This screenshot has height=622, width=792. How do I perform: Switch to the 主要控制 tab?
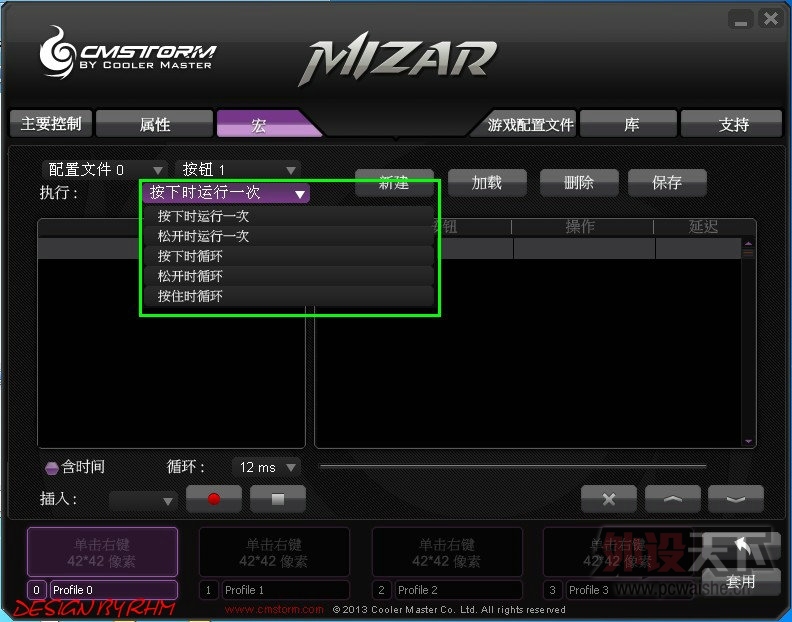pyautogui.click(x=51, y=124)
